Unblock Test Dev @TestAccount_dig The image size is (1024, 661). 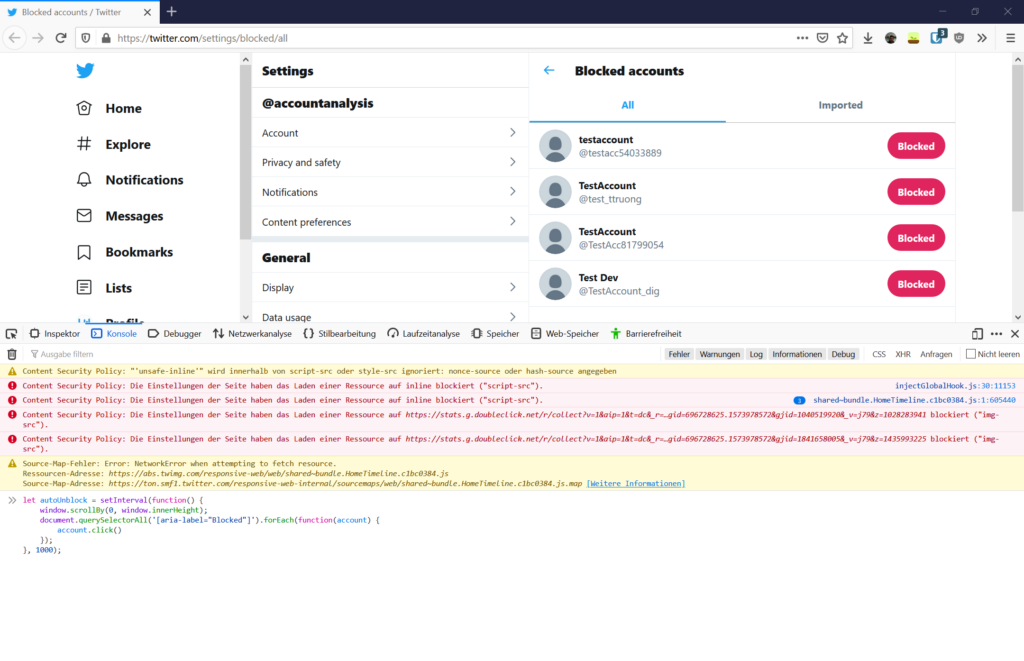[916, 284]
